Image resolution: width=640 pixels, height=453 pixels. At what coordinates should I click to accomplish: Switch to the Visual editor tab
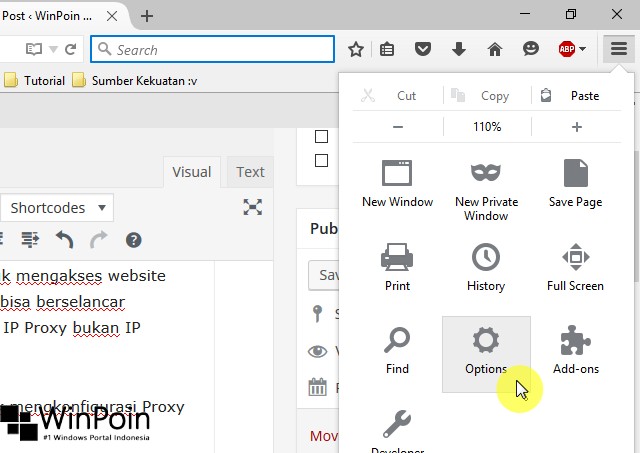192,172
